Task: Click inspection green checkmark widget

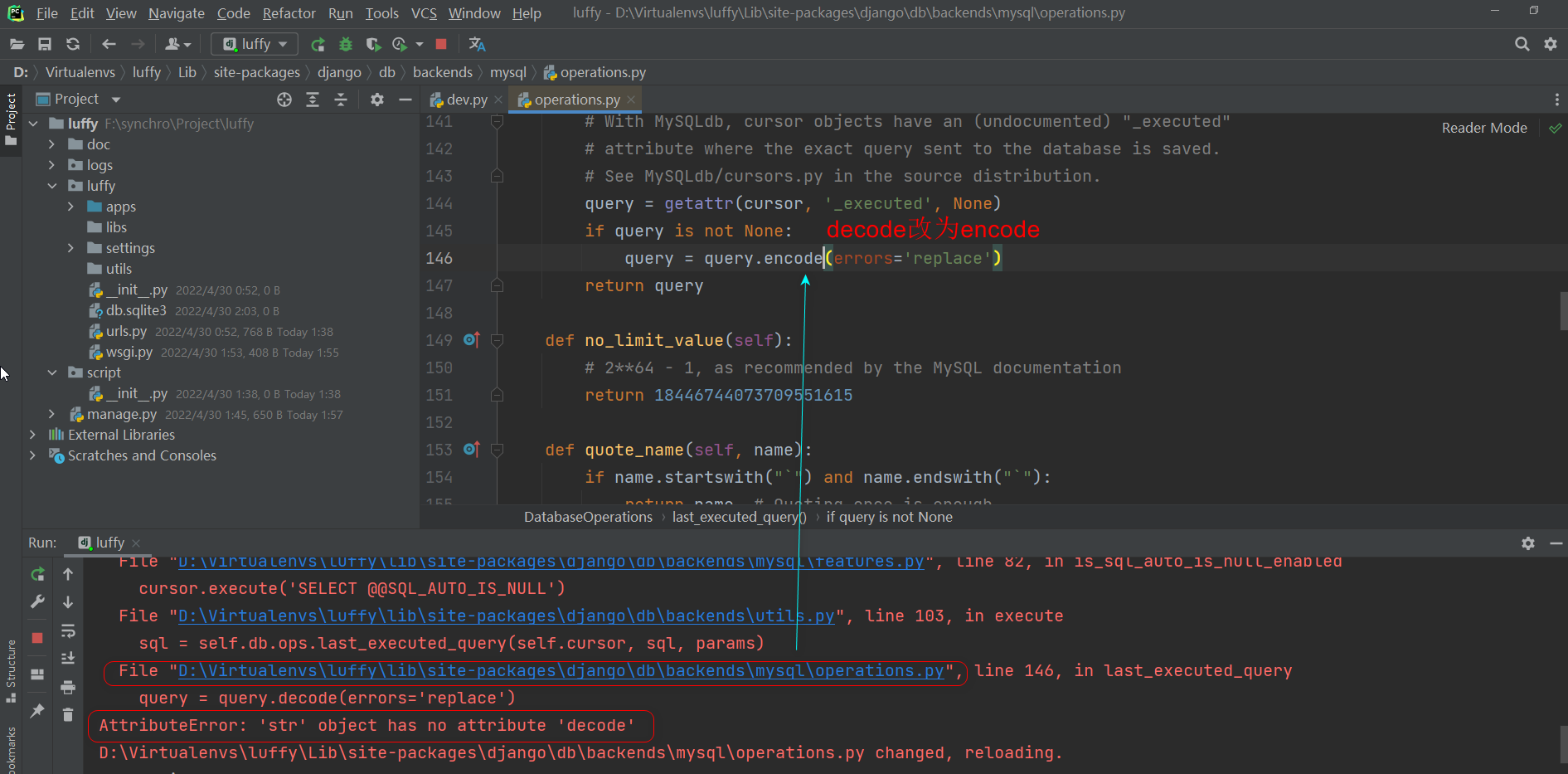Action: tap(1555, 129)
